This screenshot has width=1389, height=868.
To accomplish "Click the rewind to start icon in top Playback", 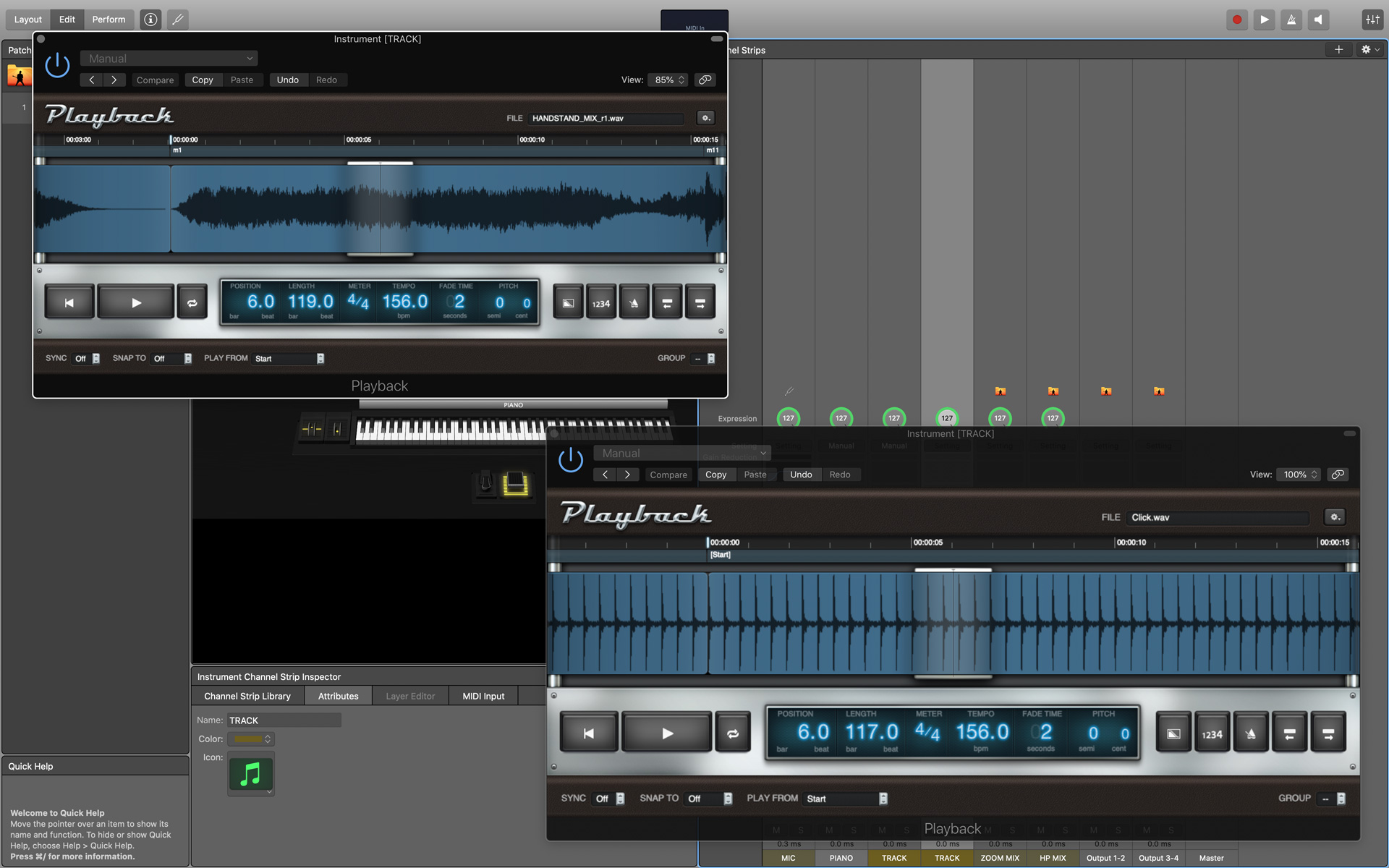I will click(67, 302).
